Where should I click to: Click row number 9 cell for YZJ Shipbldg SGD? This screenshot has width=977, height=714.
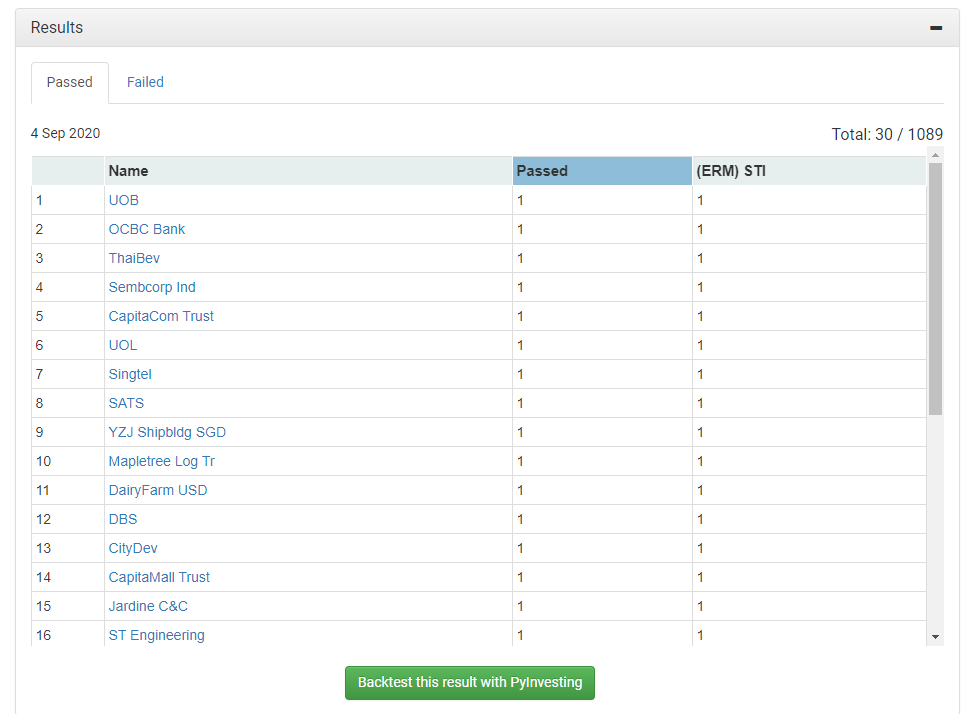tap(68, 432)
